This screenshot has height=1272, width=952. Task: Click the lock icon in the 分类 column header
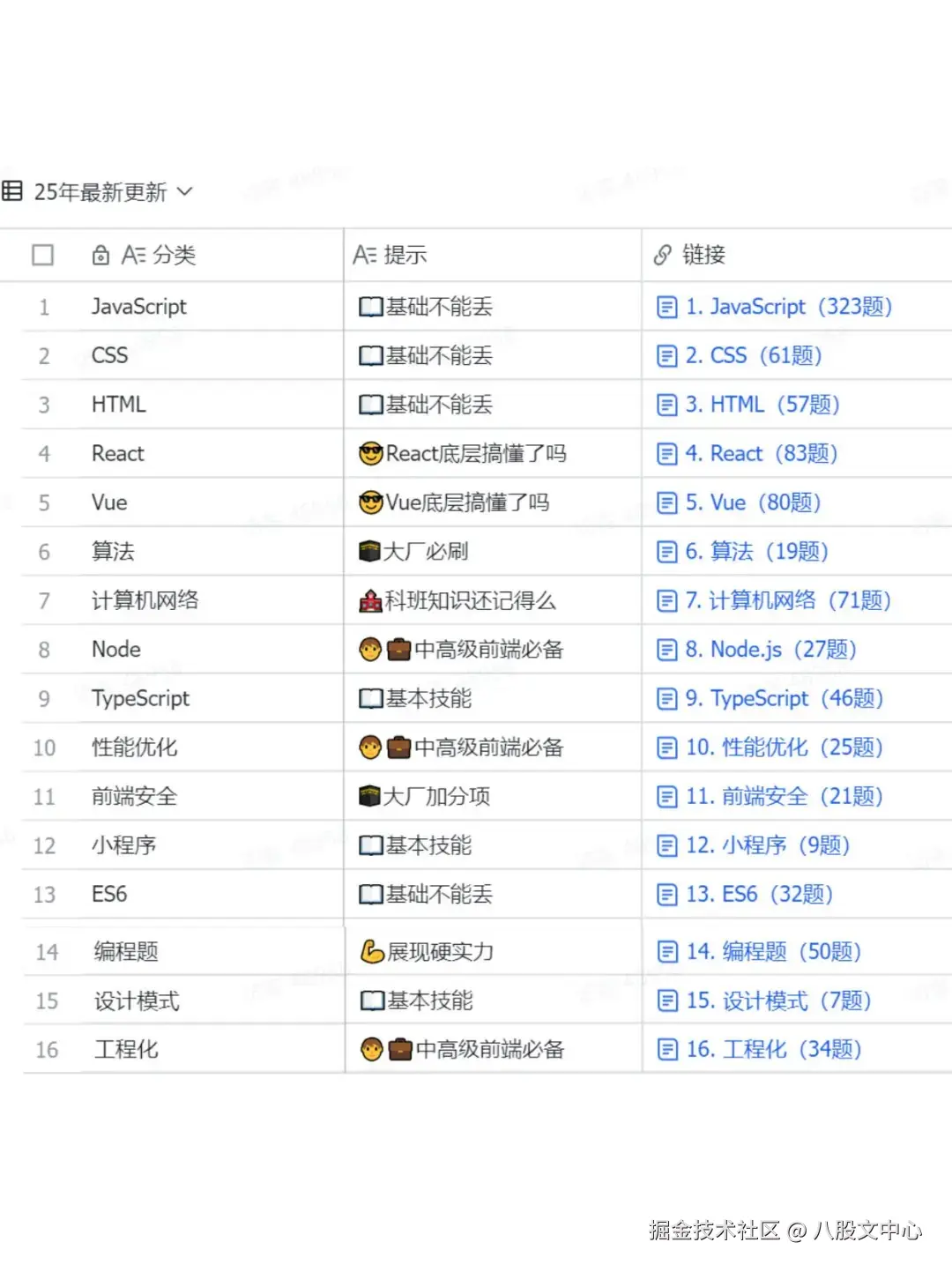[100, 255]
